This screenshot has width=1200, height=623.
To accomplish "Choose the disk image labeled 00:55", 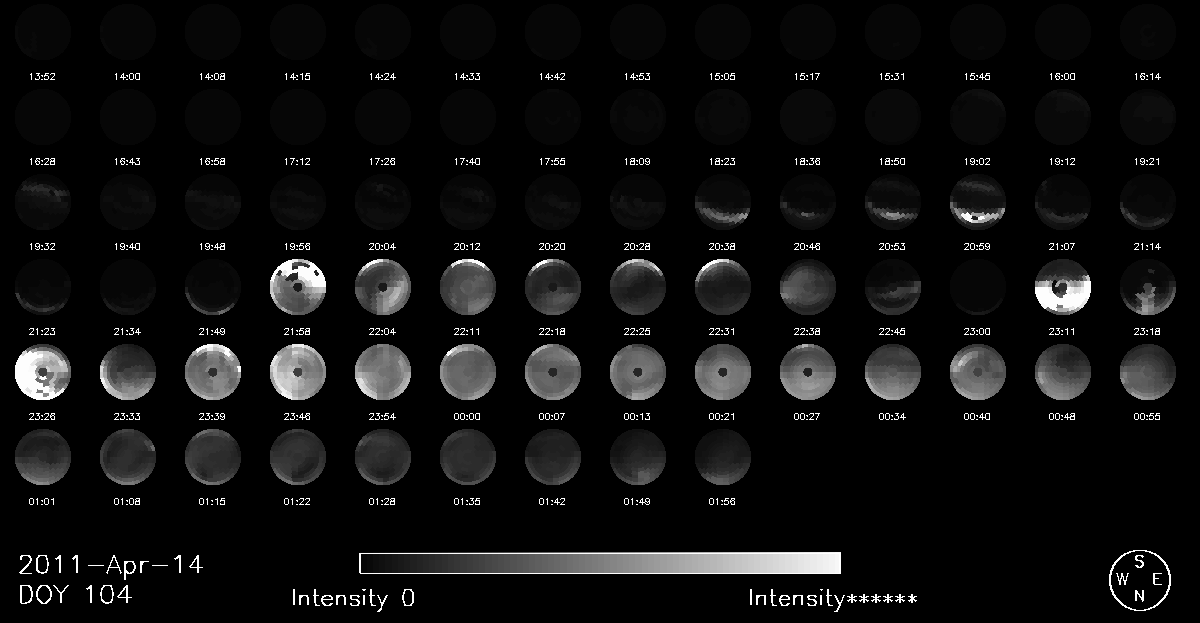I will coord(1148,372).
